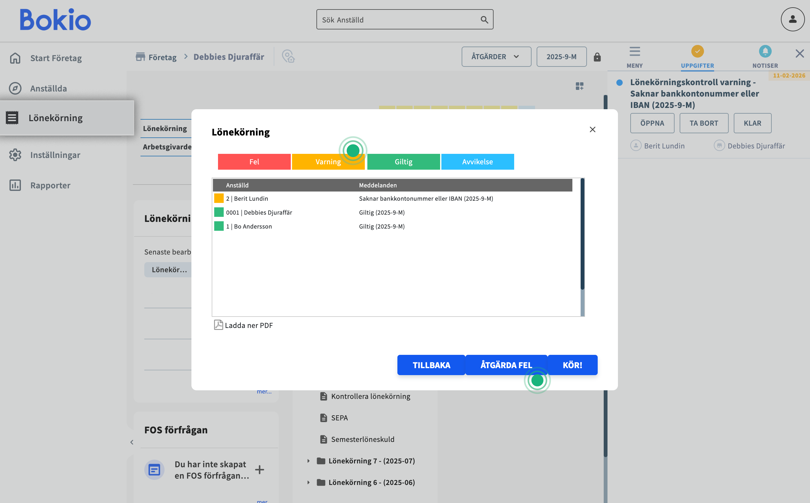
Task: Toggle the red Fel filter
Action: click(x=254, y=162)
